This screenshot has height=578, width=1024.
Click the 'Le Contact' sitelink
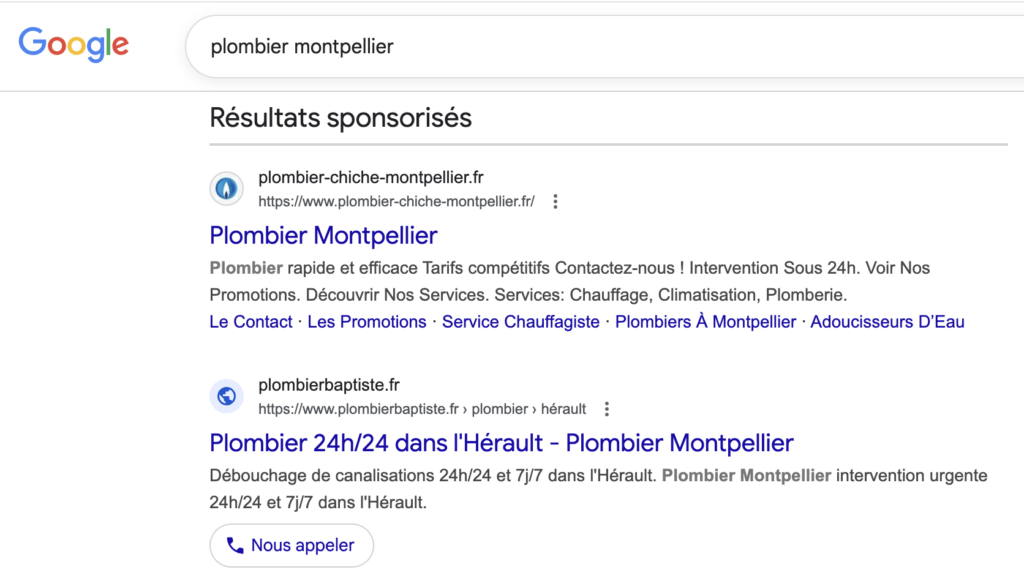[250, 321]
